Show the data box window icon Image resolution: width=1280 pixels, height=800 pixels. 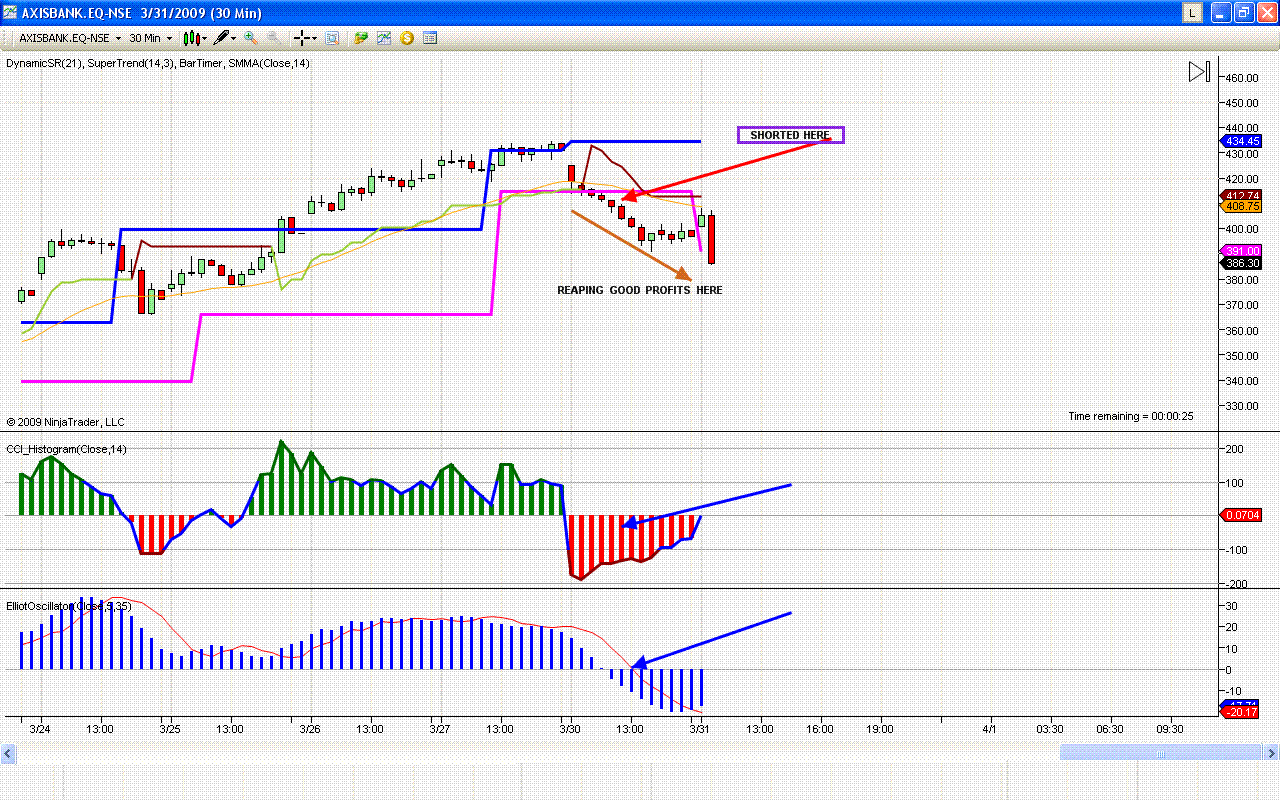(332, 38)
